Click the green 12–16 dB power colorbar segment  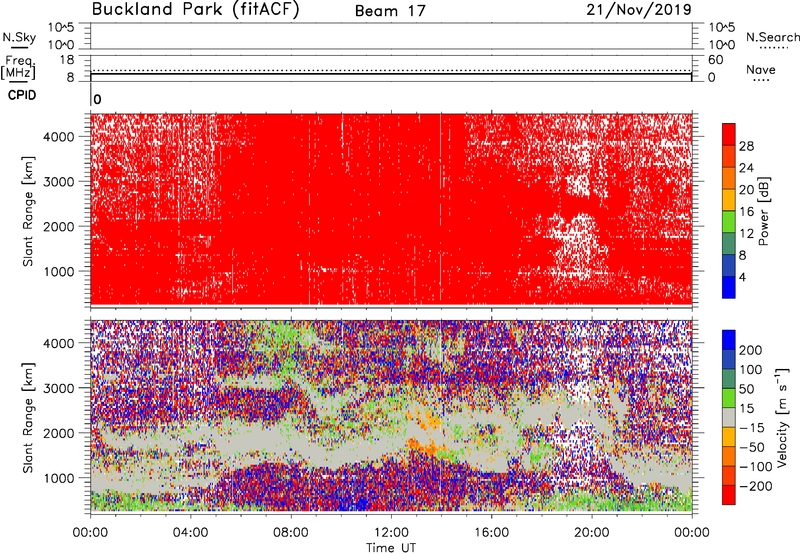[729, 221]
